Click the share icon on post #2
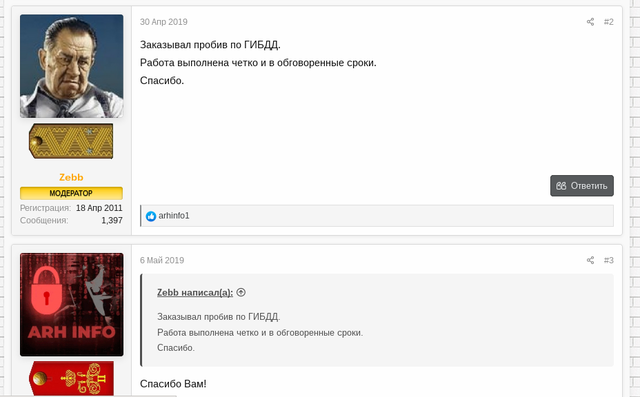Image resolution: width=640 pixels, height=397 pixels. point(590,22)
